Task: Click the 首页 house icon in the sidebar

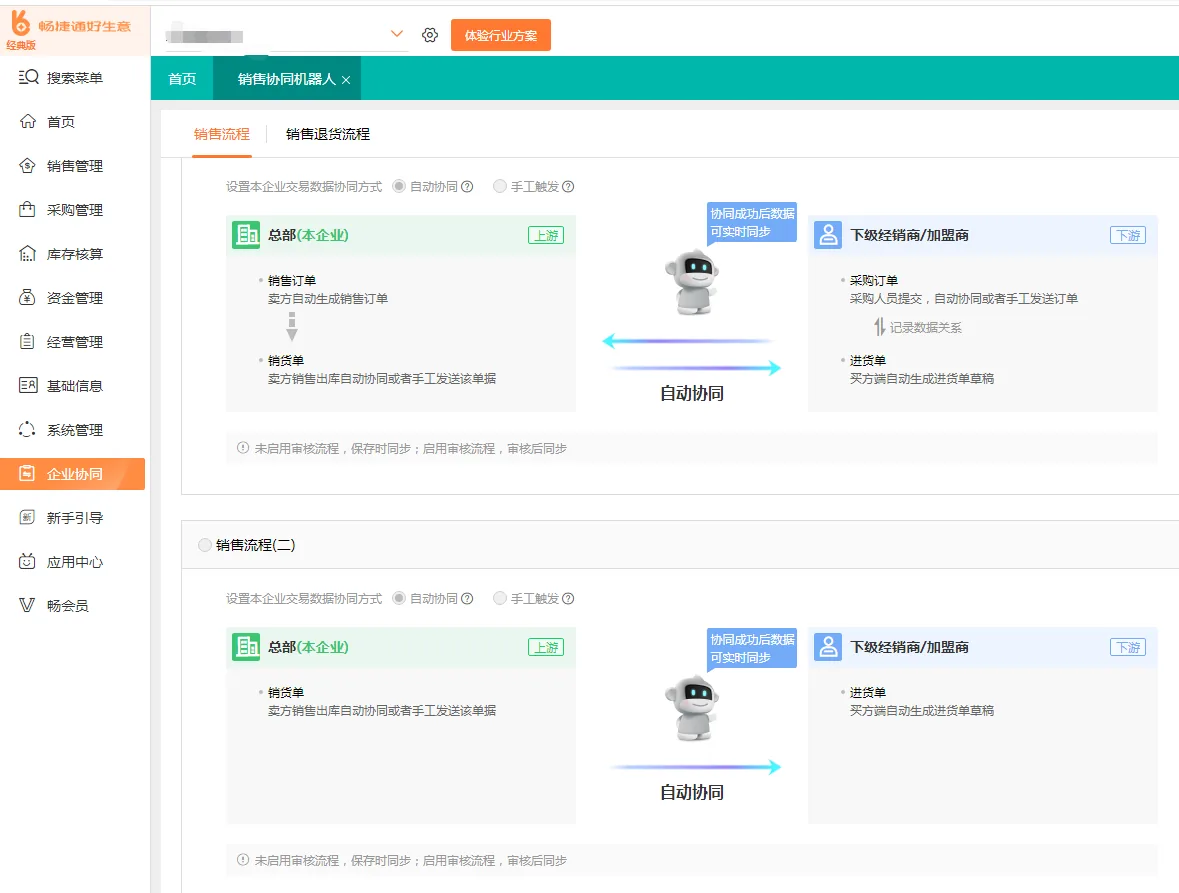Action: (x=28, y=122)
